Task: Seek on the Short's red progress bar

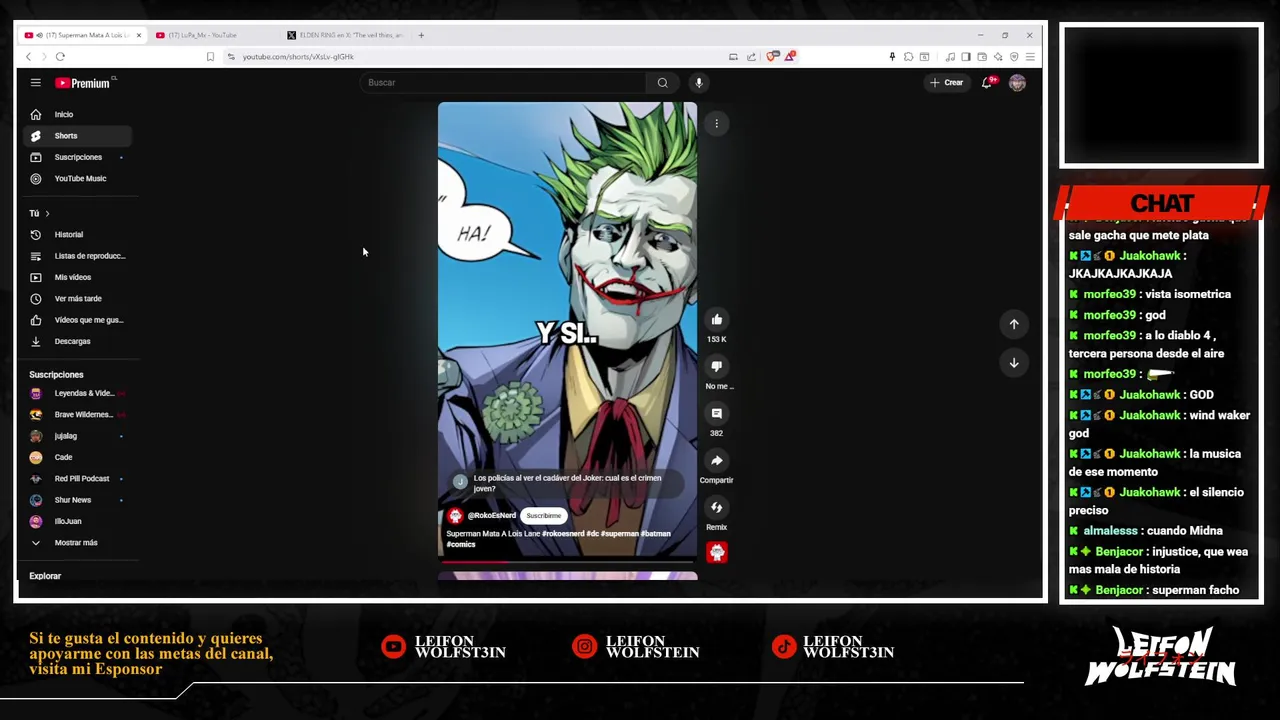Action: tap(567, 561)
